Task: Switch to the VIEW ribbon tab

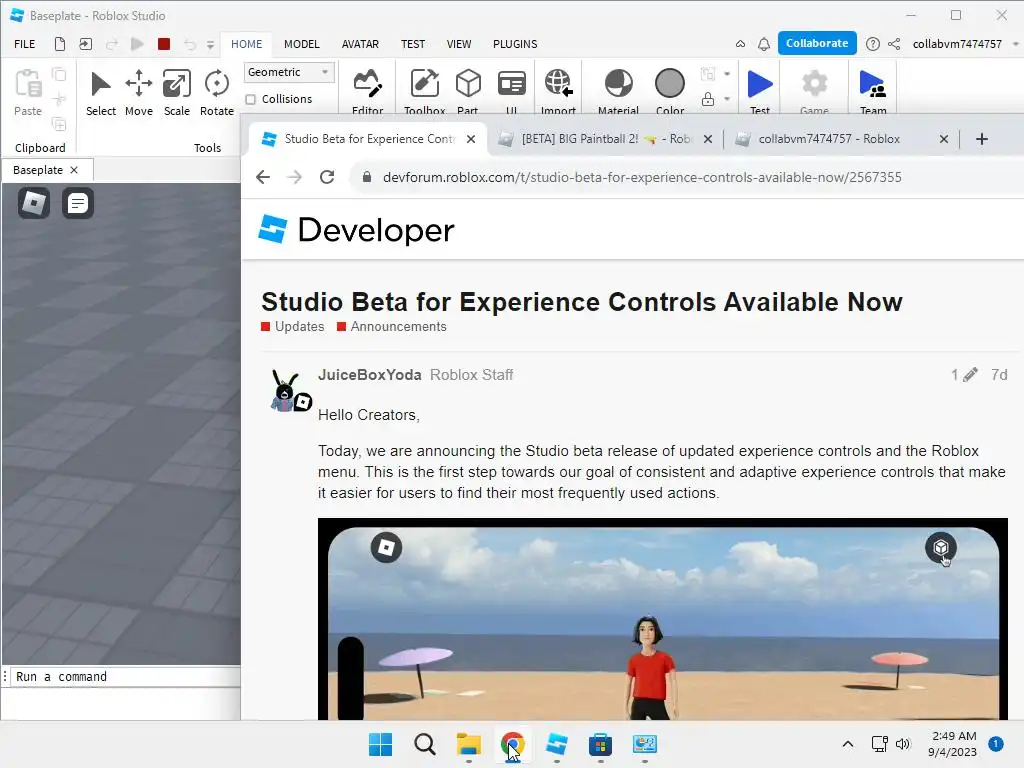Action: (x=458, y=44)
